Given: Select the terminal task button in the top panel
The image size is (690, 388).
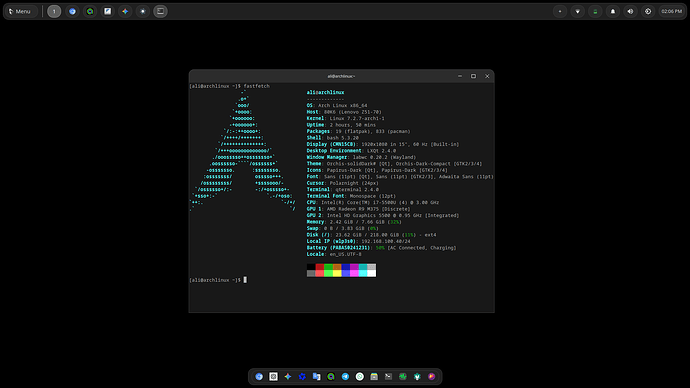Looking at the screenshot, I should [160, 11].
